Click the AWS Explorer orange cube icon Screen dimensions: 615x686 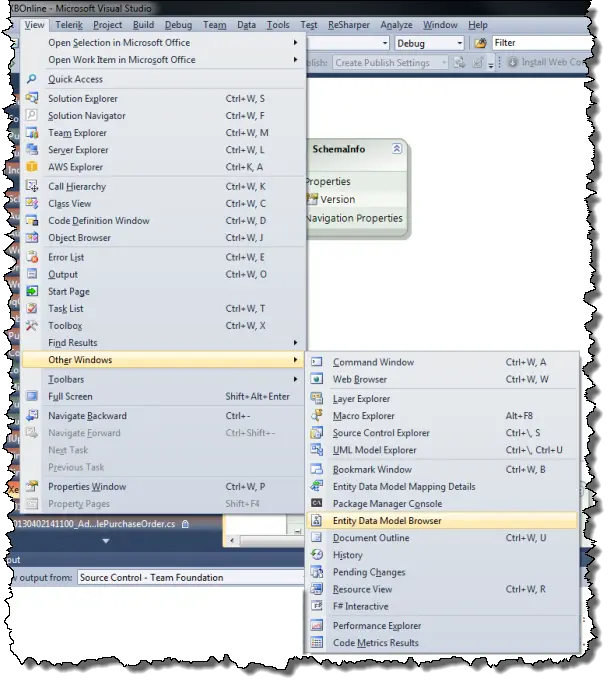[31, 167]
